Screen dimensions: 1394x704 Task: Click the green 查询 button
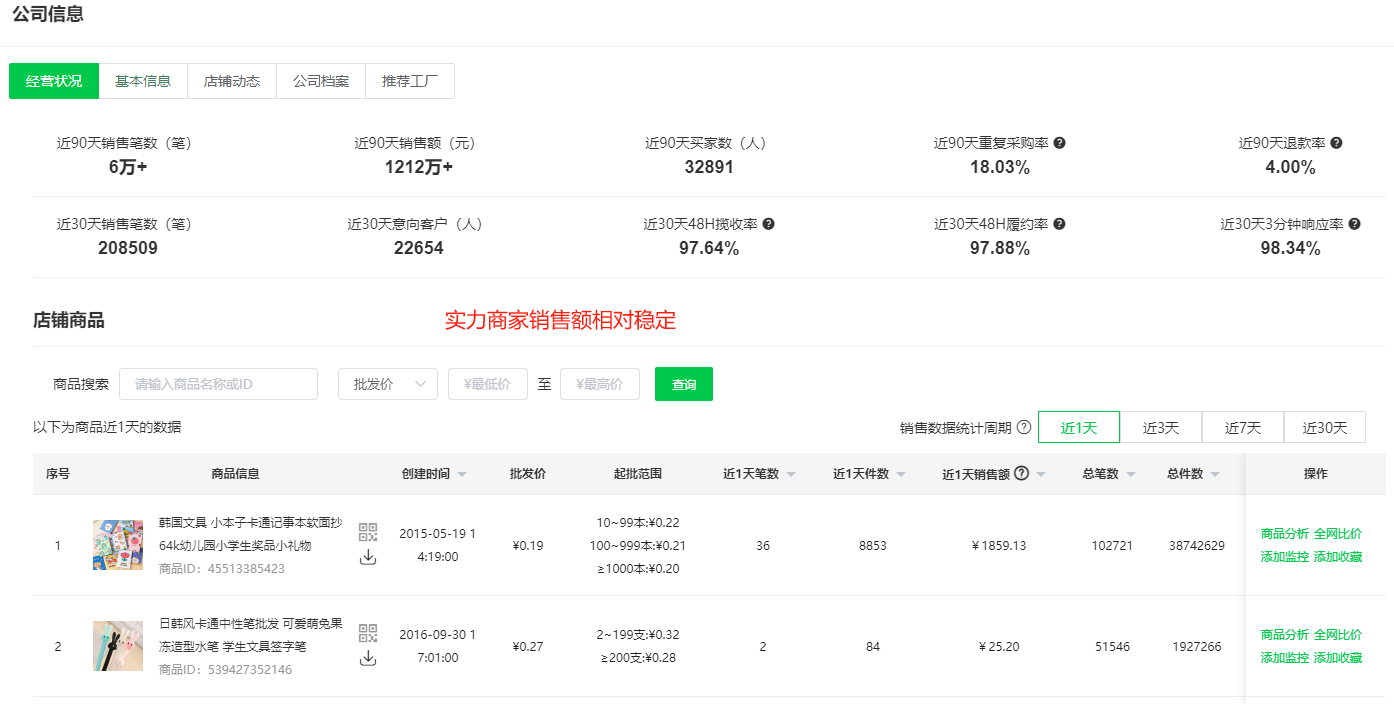click(x=684, y=384)
